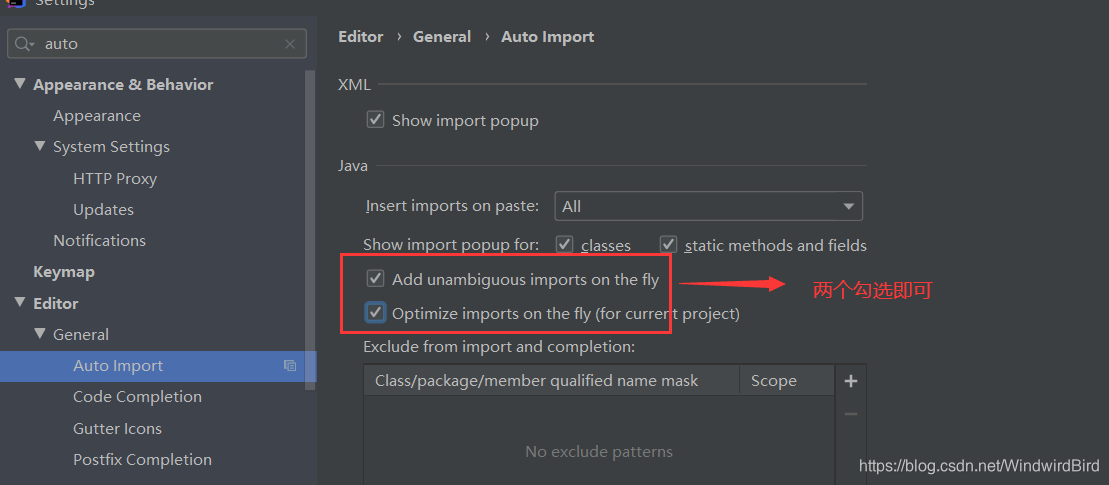Open Code Completion settings page
The height and width of the screenshot is (485, 1109).
pyautogui.click(x=137, y=397)
